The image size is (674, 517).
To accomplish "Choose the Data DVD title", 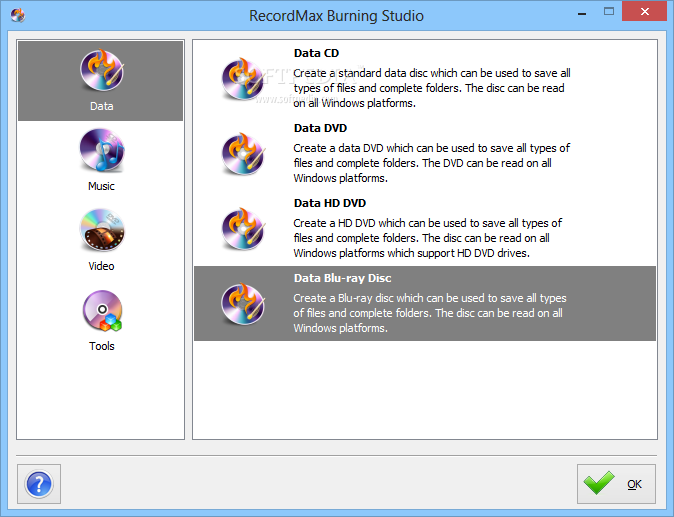I will [320, 128].
